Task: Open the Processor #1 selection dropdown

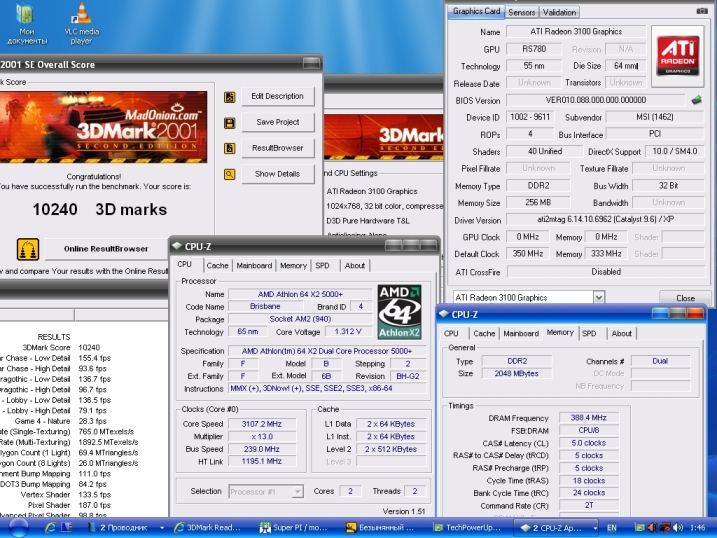Action: (298, 491)
